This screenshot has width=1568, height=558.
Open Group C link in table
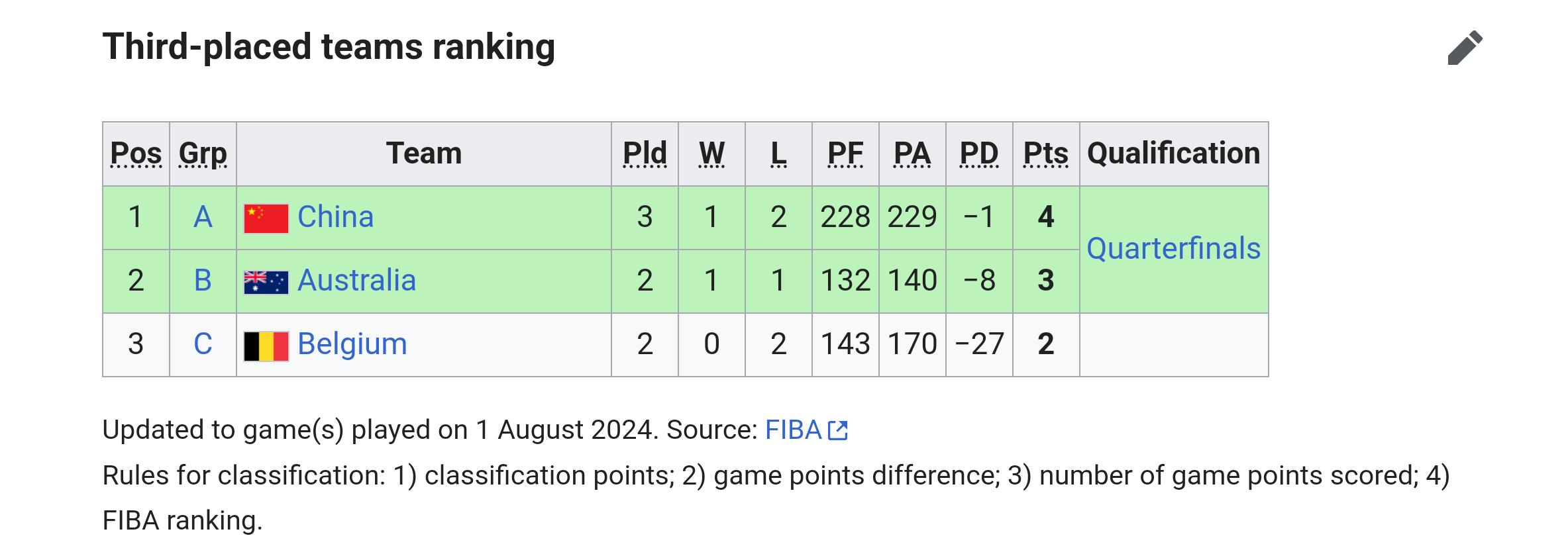203,344
